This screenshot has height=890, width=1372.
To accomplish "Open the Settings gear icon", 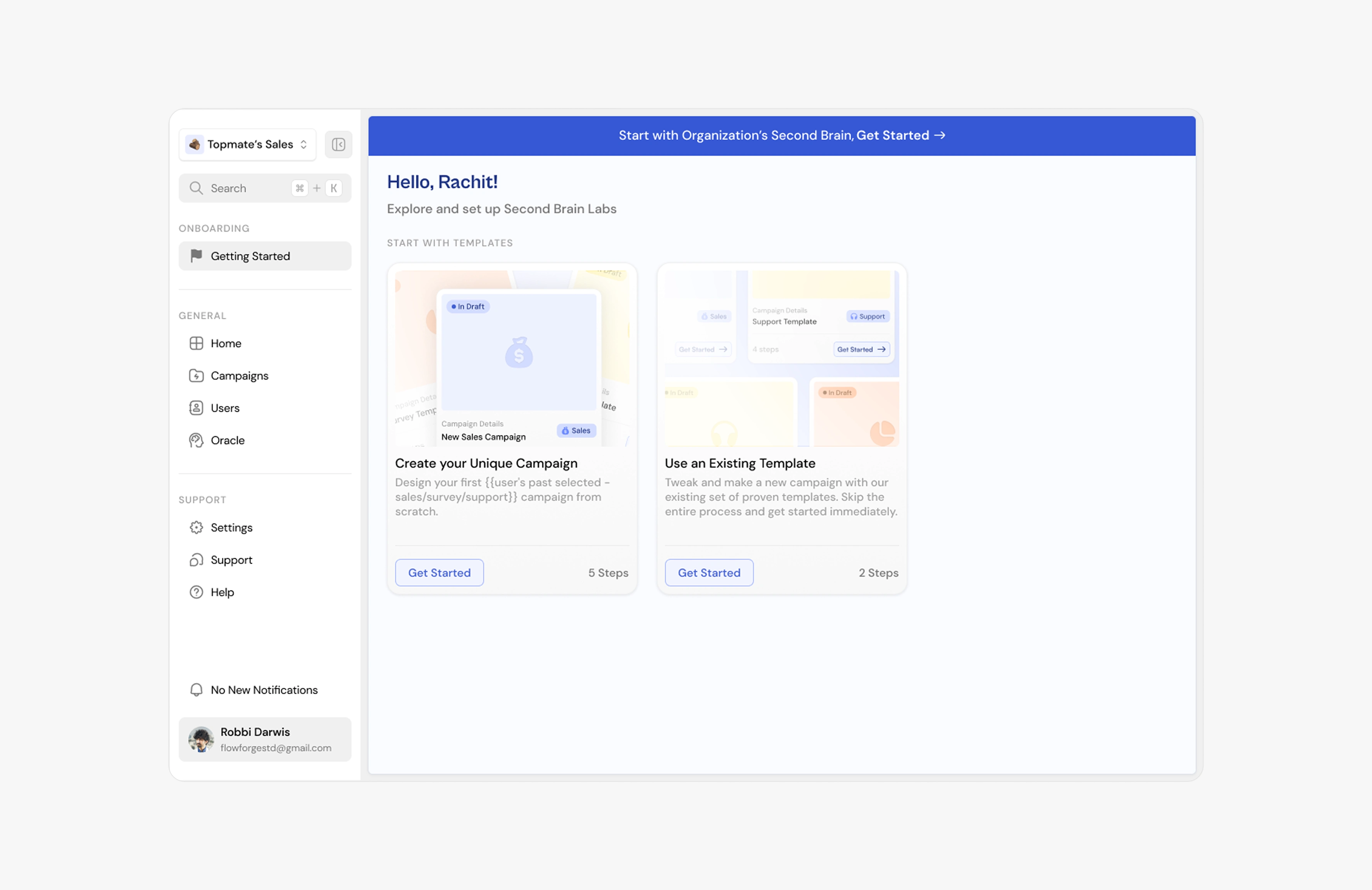I will click(x=196, y=527).
